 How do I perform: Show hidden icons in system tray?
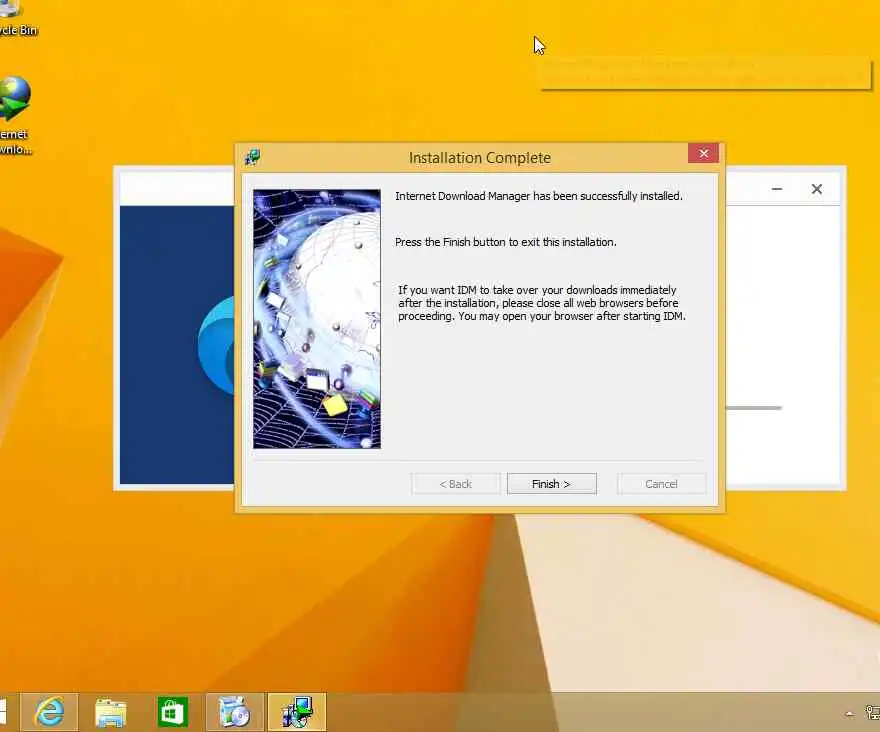[849, 714]
